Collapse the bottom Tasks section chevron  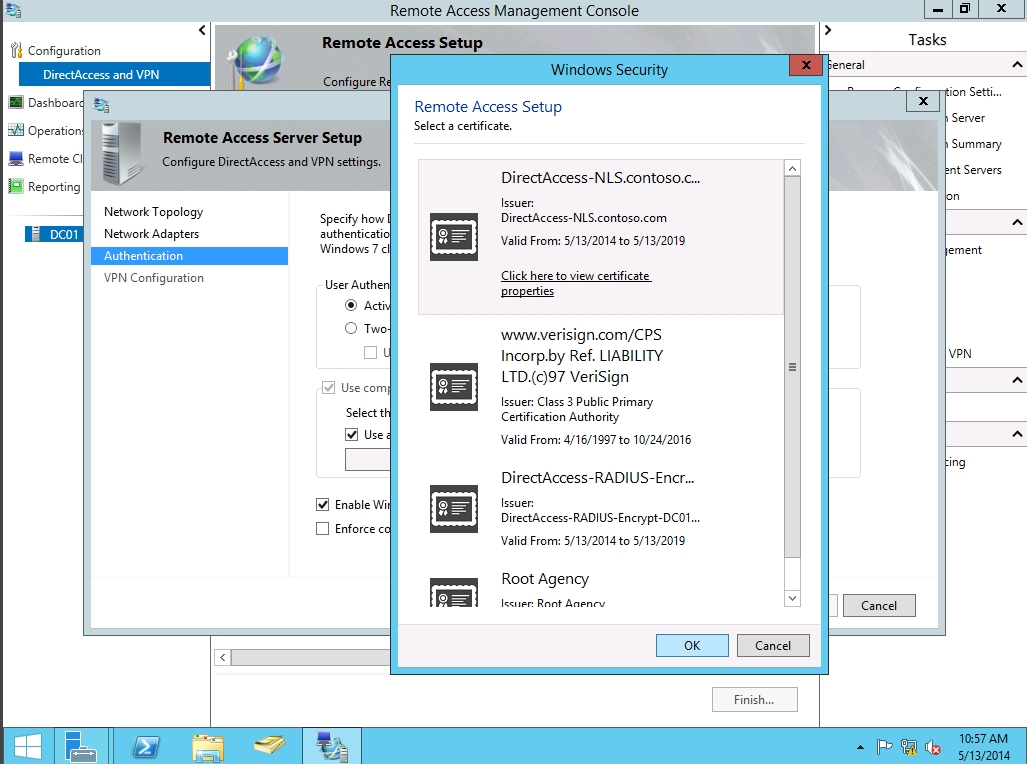[1017, 434]
